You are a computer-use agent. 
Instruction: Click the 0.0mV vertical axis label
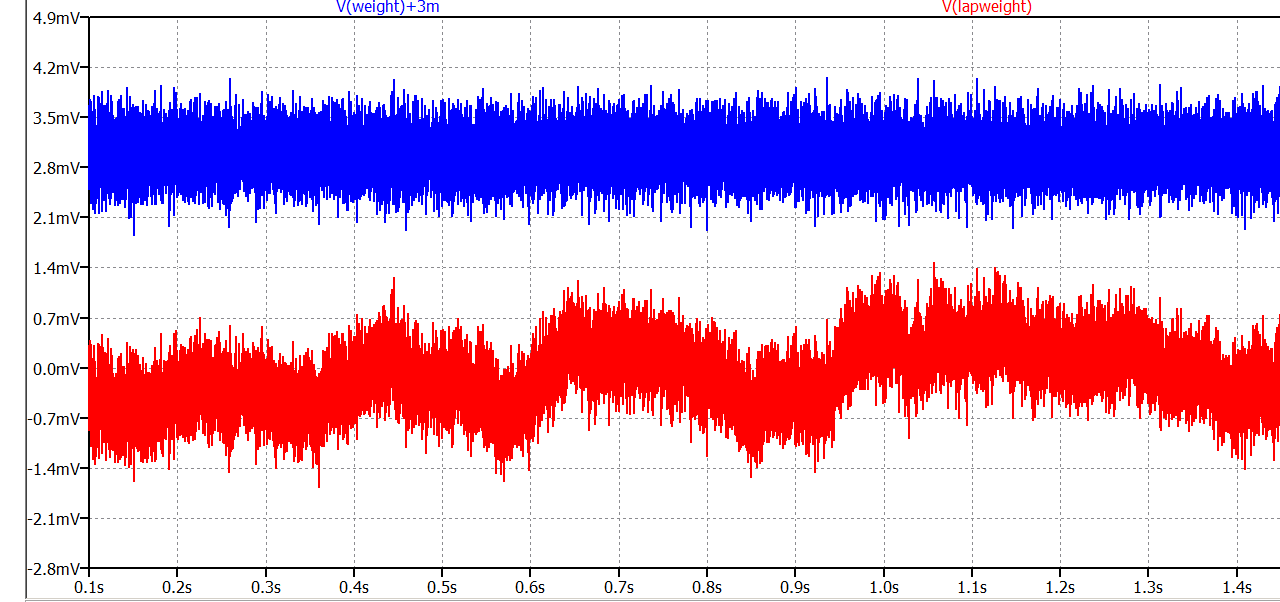click(56, 368)
